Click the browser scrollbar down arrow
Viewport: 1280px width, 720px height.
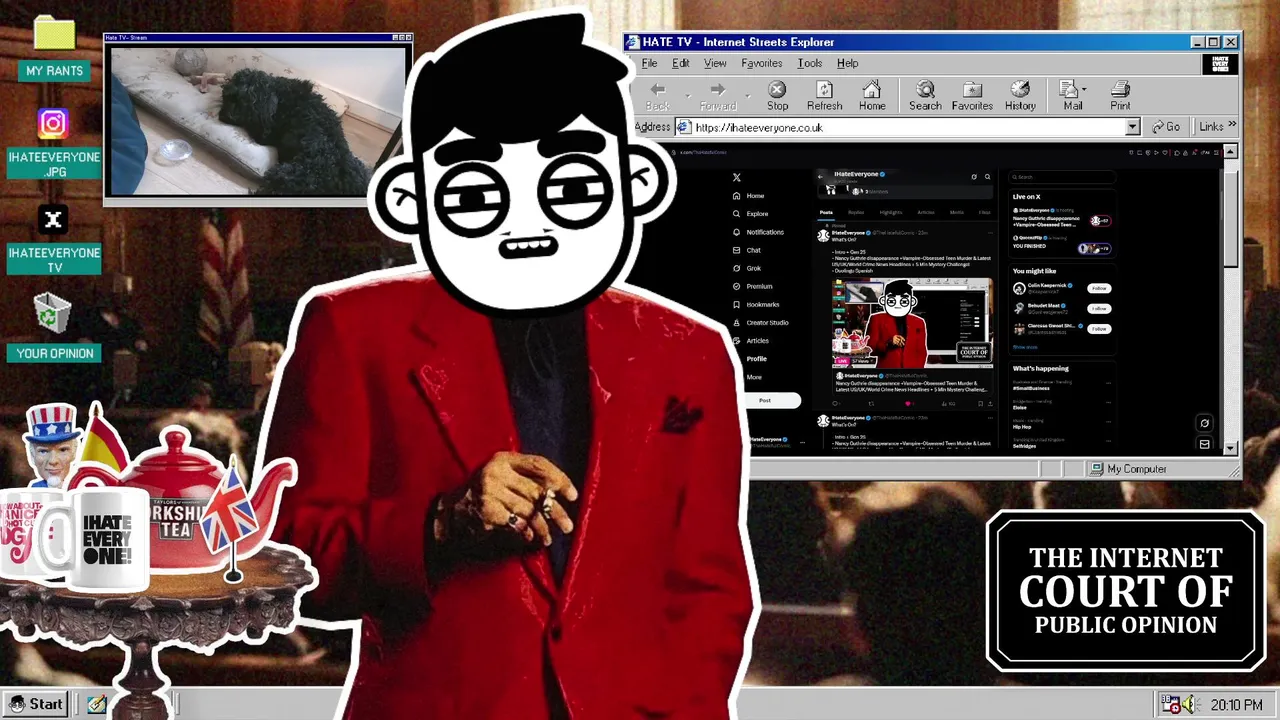[x=1230, y=448]
